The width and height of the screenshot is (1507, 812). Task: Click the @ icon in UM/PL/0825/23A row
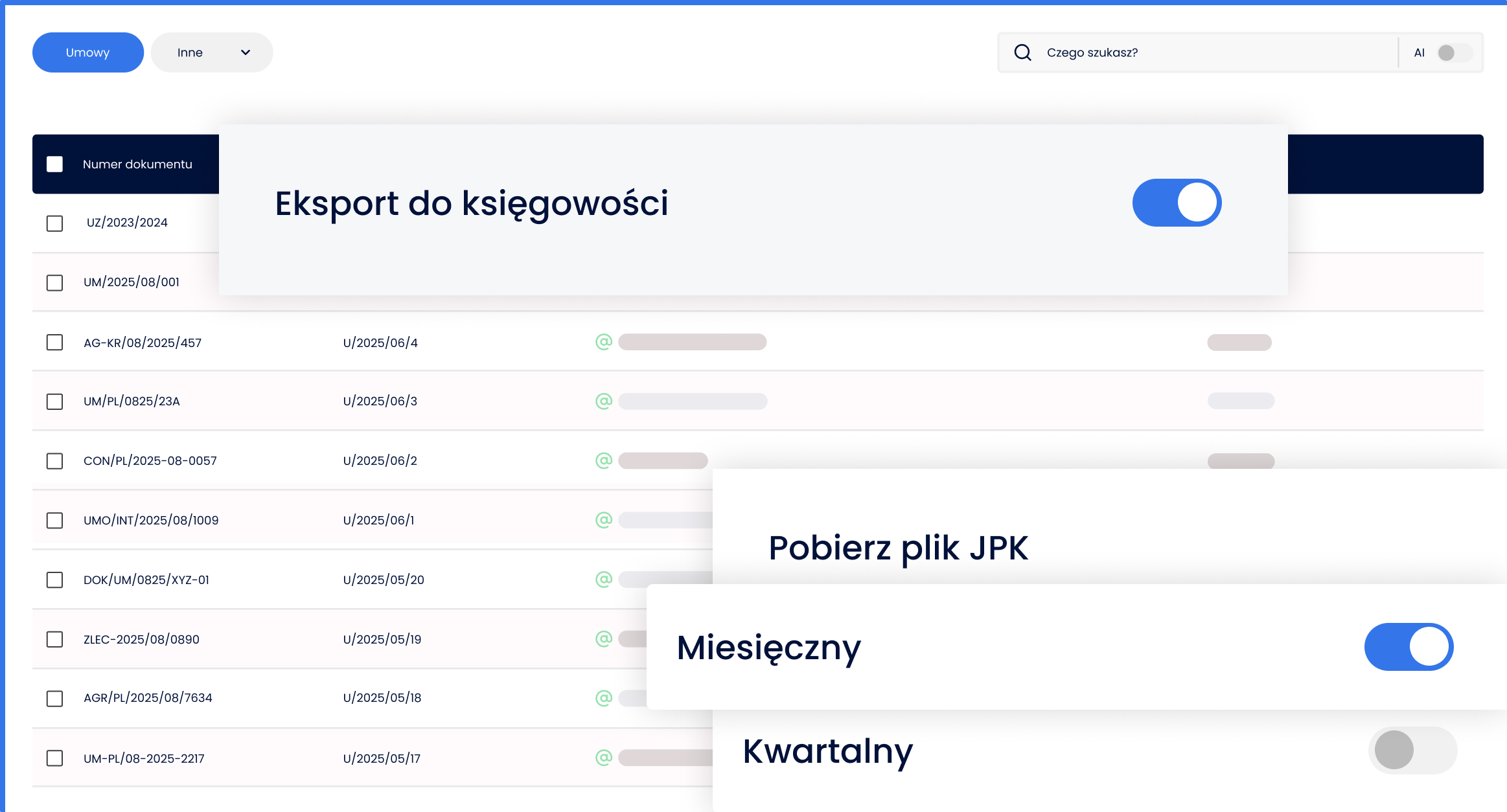[x=604, y=401]
